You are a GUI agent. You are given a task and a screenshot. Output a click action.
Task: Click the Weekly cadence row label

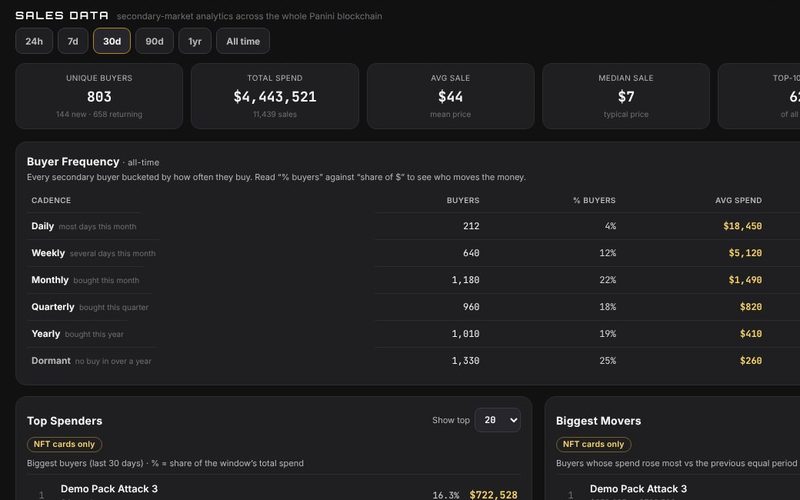pos(48,253)
